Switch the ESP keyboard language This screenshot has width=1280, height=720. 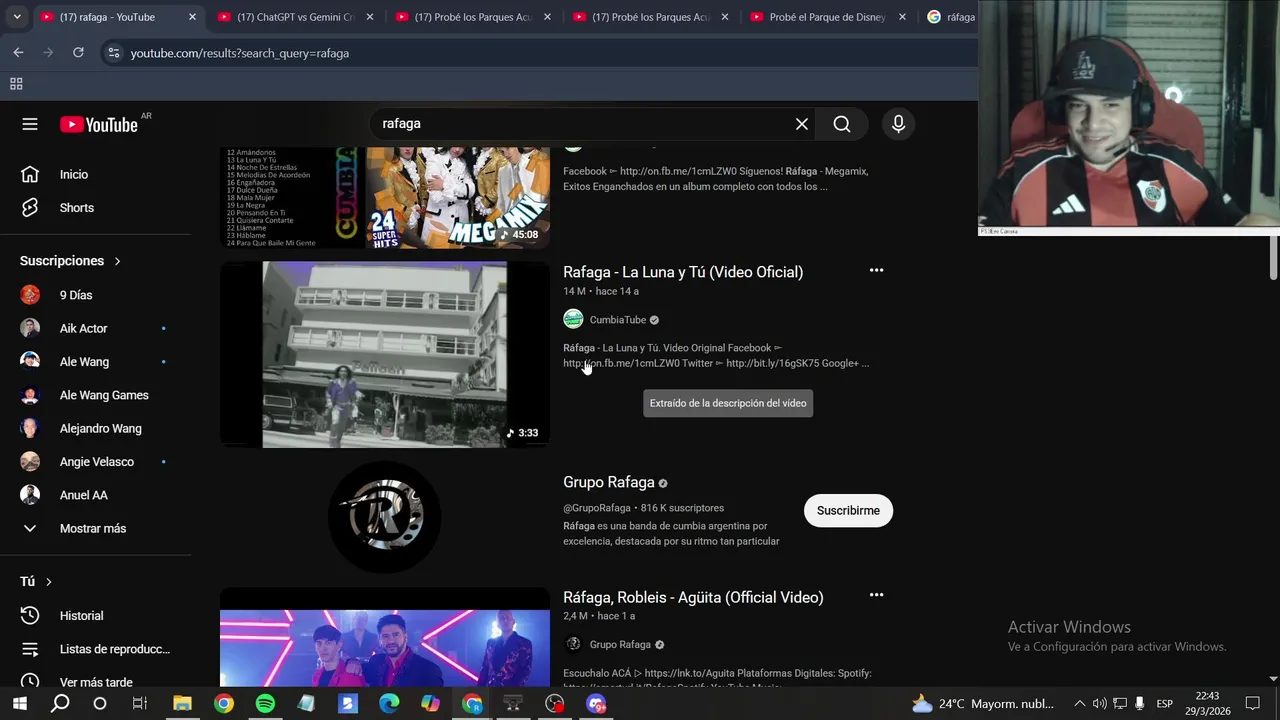pyautogui.click(x=1164, y=704)
